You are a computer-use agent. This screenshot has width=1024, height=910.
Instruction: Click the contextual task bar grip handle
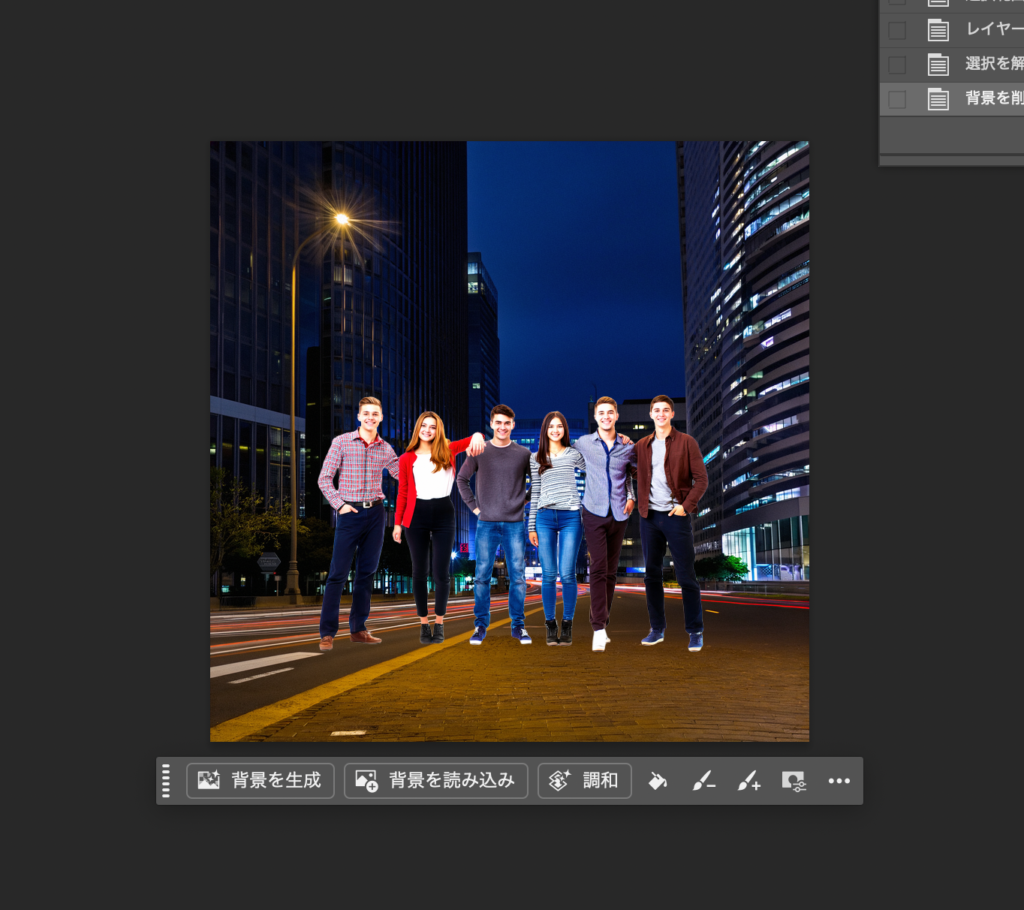(x=166, y=781)
